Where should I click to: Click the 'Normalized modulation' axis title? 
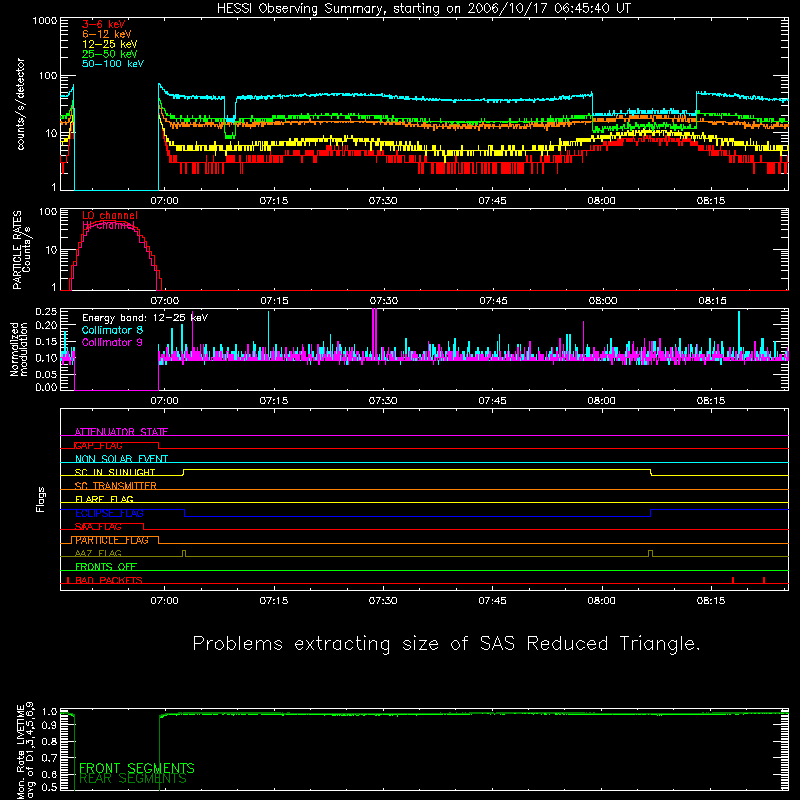coord(19,349)
